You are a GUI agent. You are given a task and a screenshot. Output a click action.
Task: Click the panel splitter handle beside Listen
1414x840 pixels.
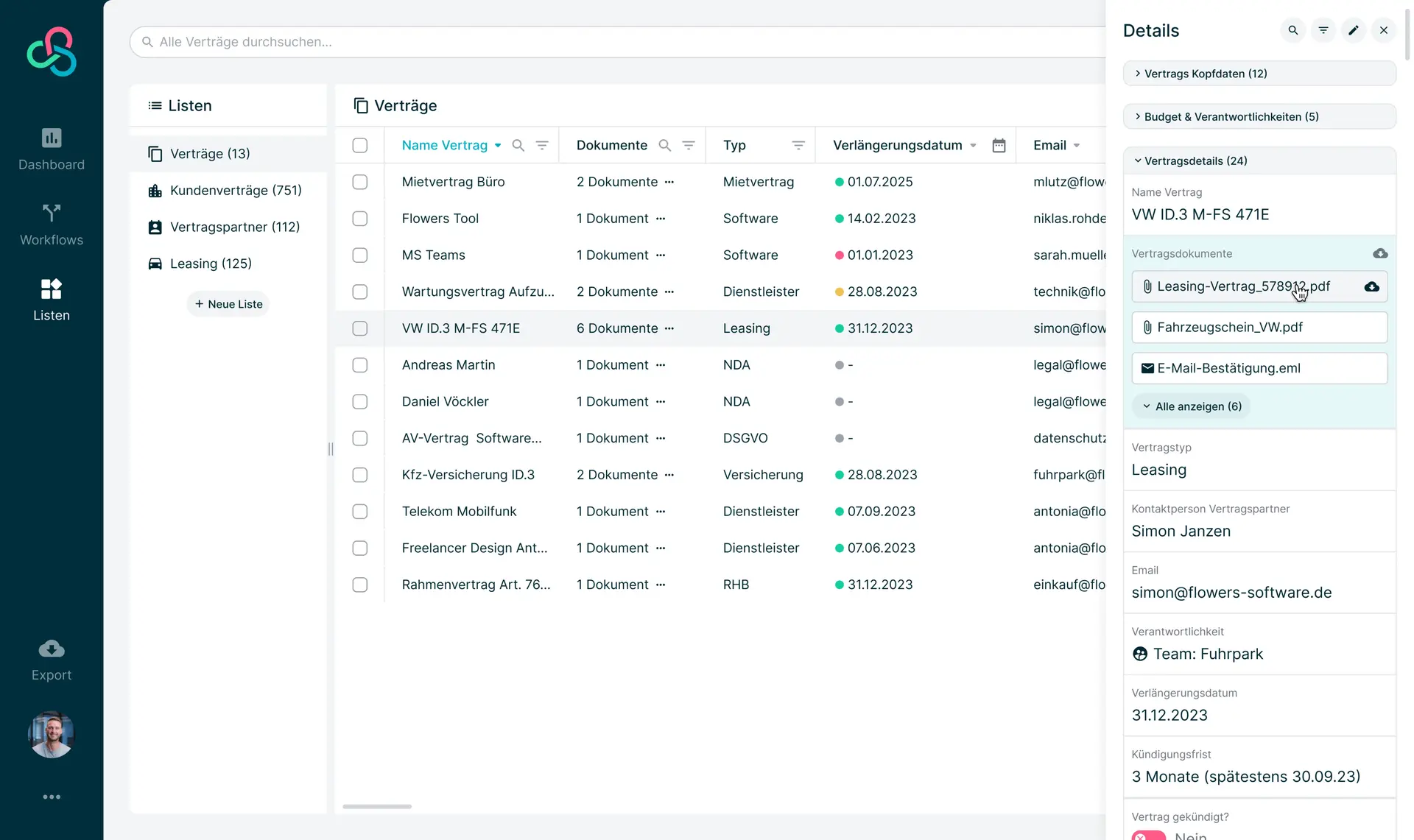point(331,449)
